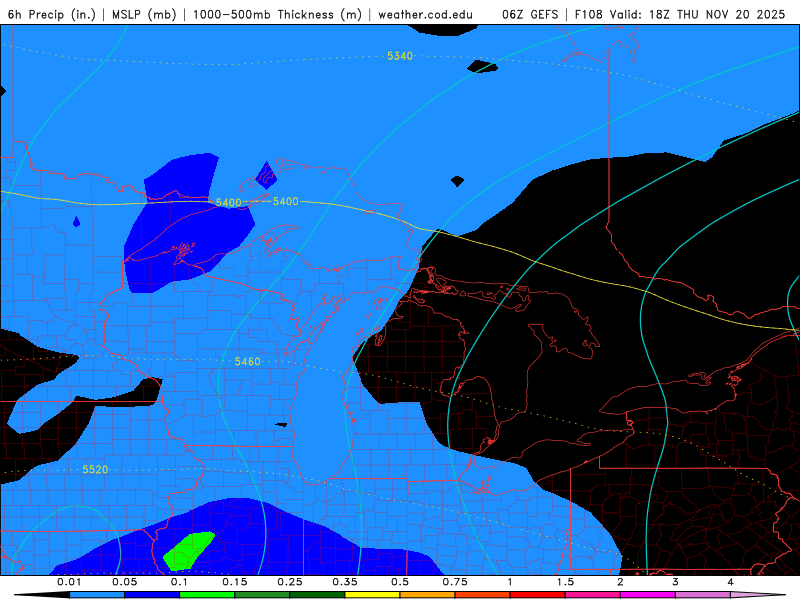Select the red-orange 0.75–1 legend swatch
The image size is (800, 600).
(x=483, y=595)
